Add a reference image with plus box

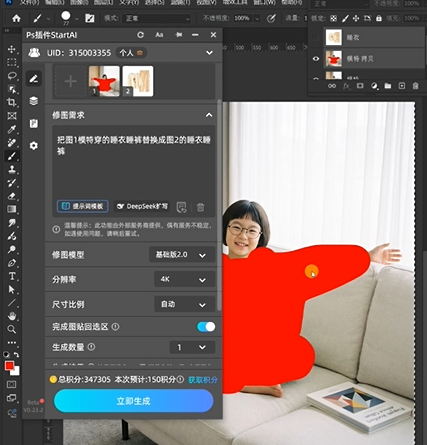(x=70, y=81)
